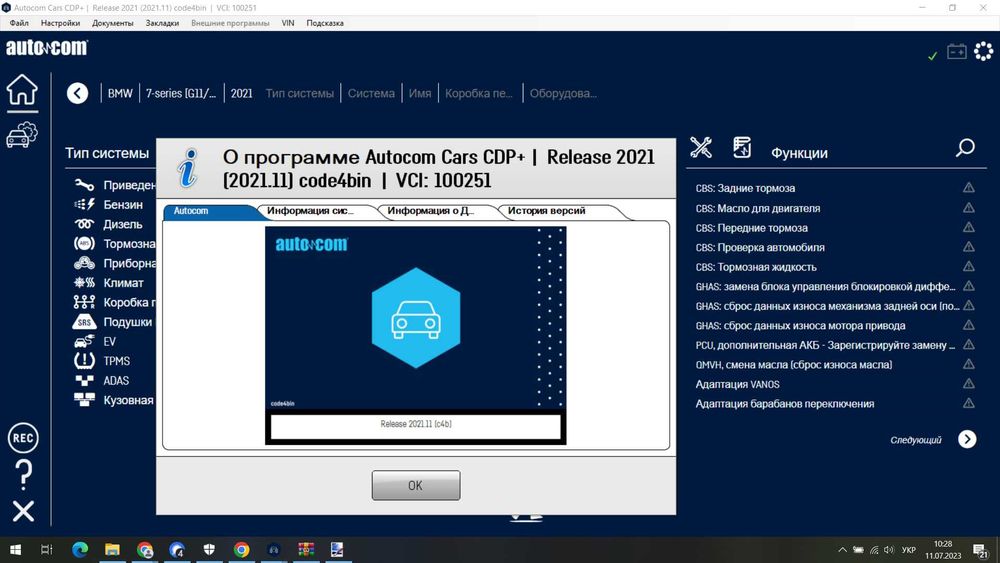This screenshot has width=1000, height=563.
Task: Open Адаптация барабанов переключения function
Action: pyautogui.click(x=784, y=404)
